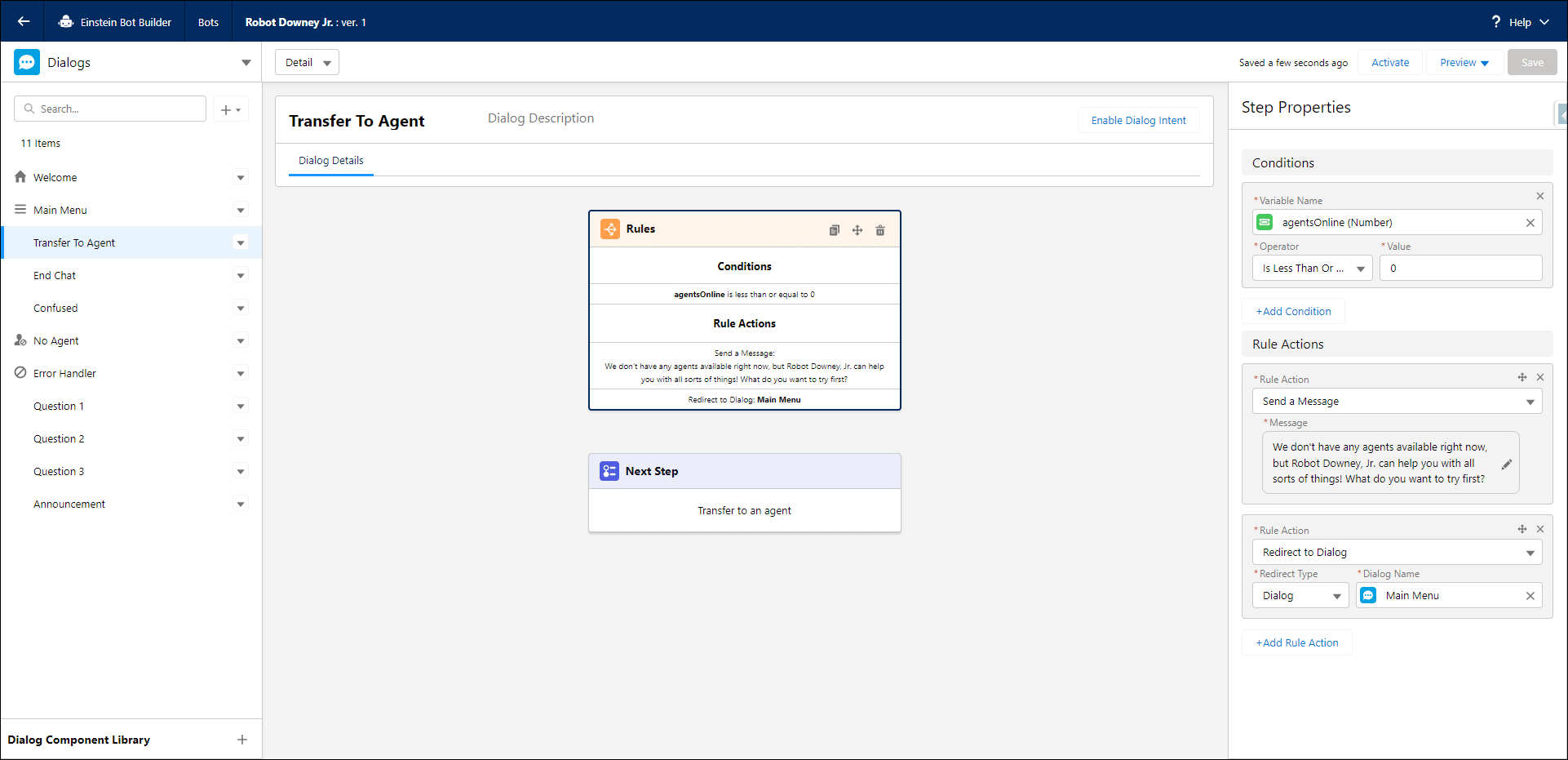Click the Activate button

(1390, 62)
